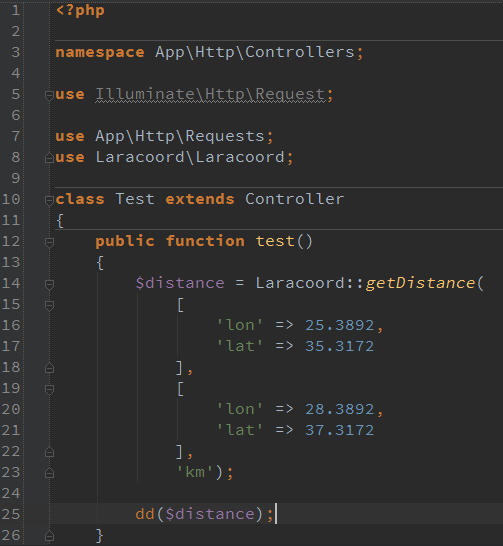Fold the getDistance call at line 14
The height and width of the screenshot is (546, 503).
(49, 284)
